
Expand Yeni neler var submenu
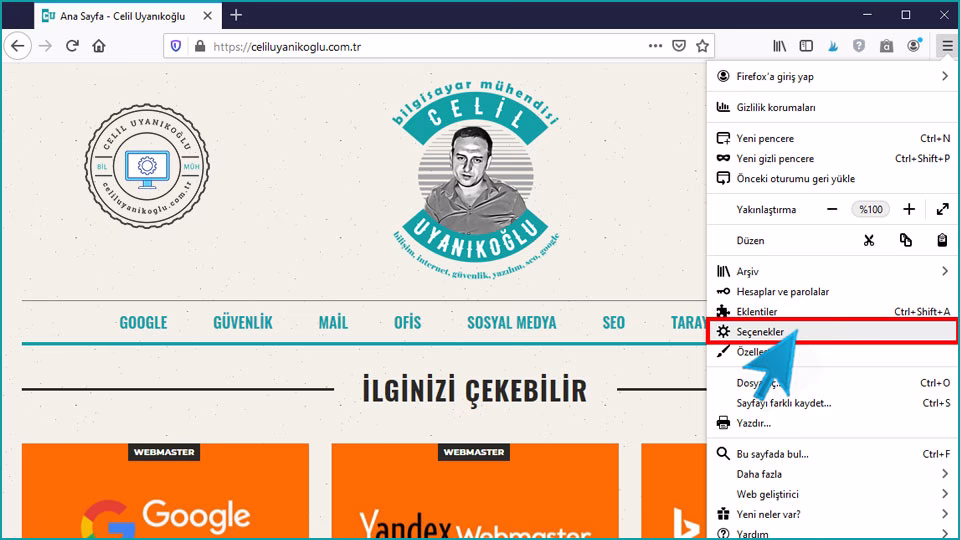[833, 514]
